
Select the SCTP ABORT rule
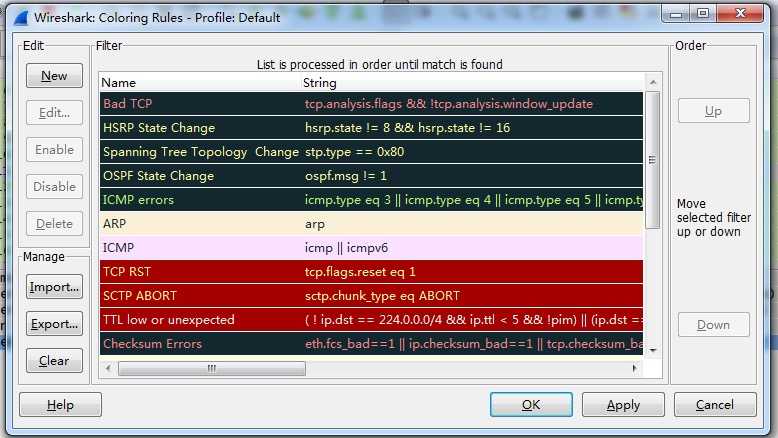tap(371, 296)
